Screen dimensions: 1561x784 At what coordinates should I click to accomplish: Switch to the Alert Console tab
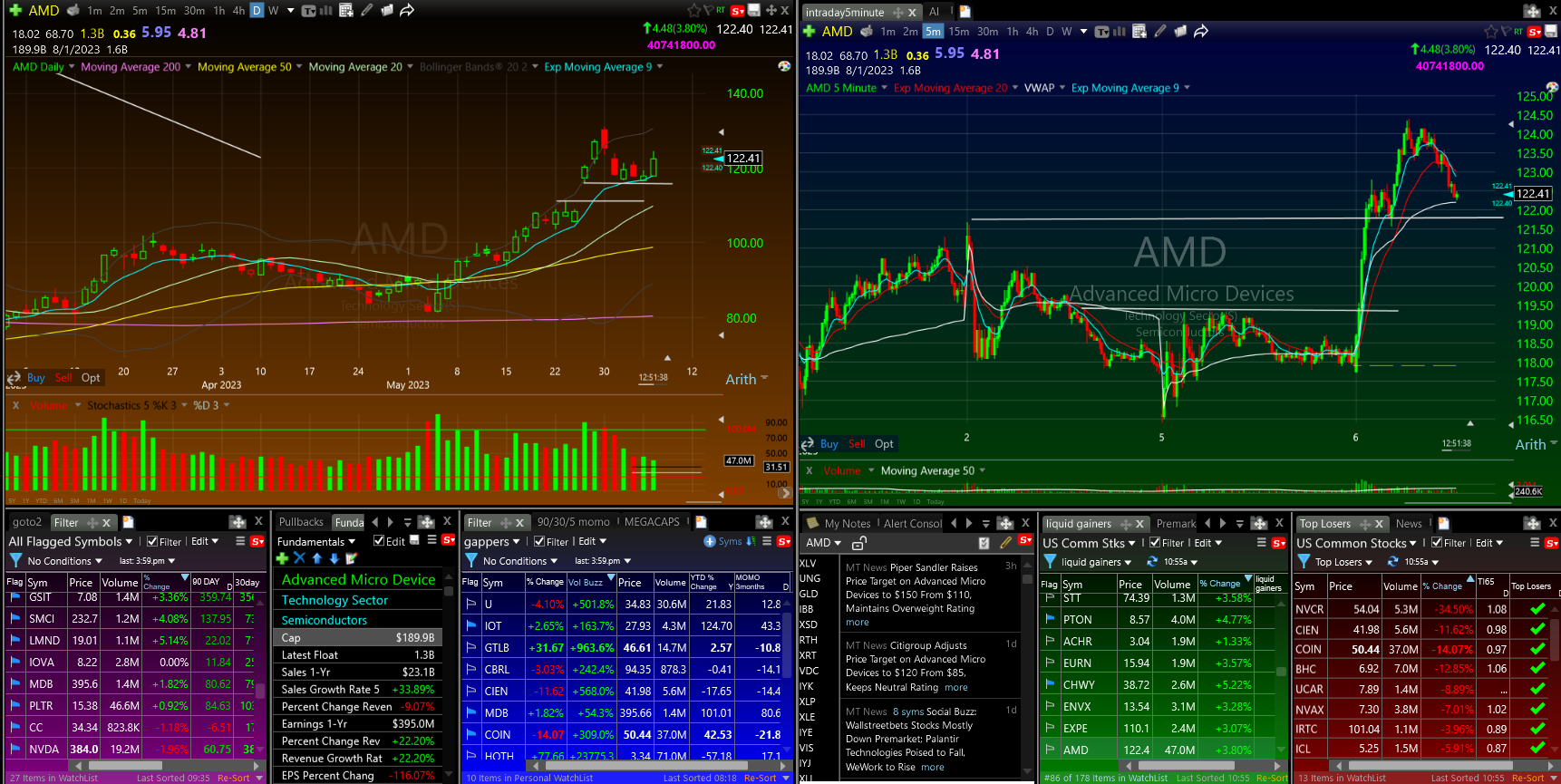913,523
